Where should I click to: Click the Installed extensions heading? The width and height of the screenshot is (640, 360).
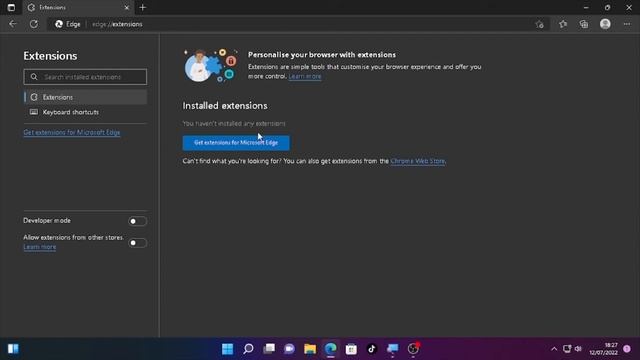click(x=225, y=106)
